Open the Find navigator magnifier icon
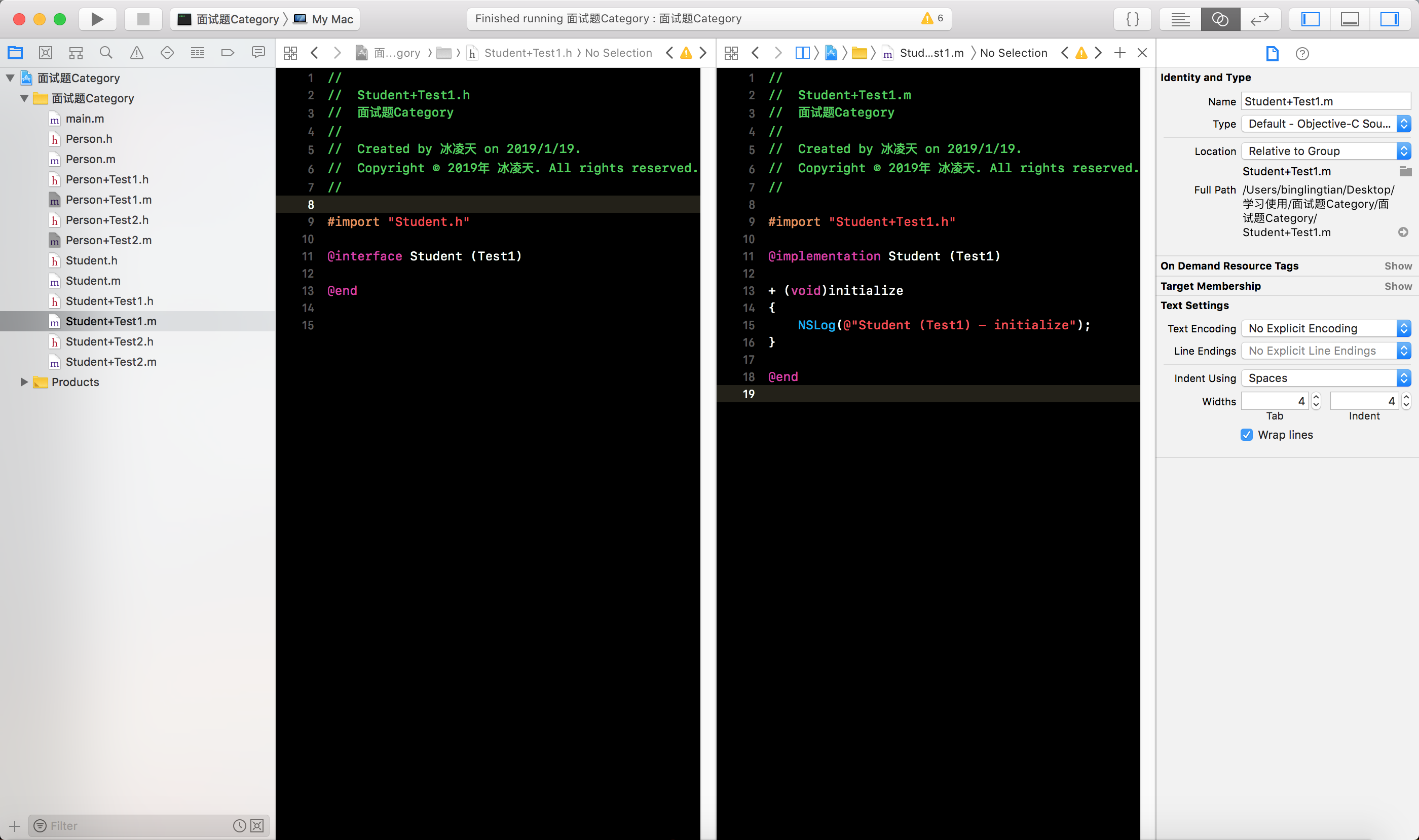Image resolution: width=1419 pixels, height=840 pixels. click(x=106, y=53)
